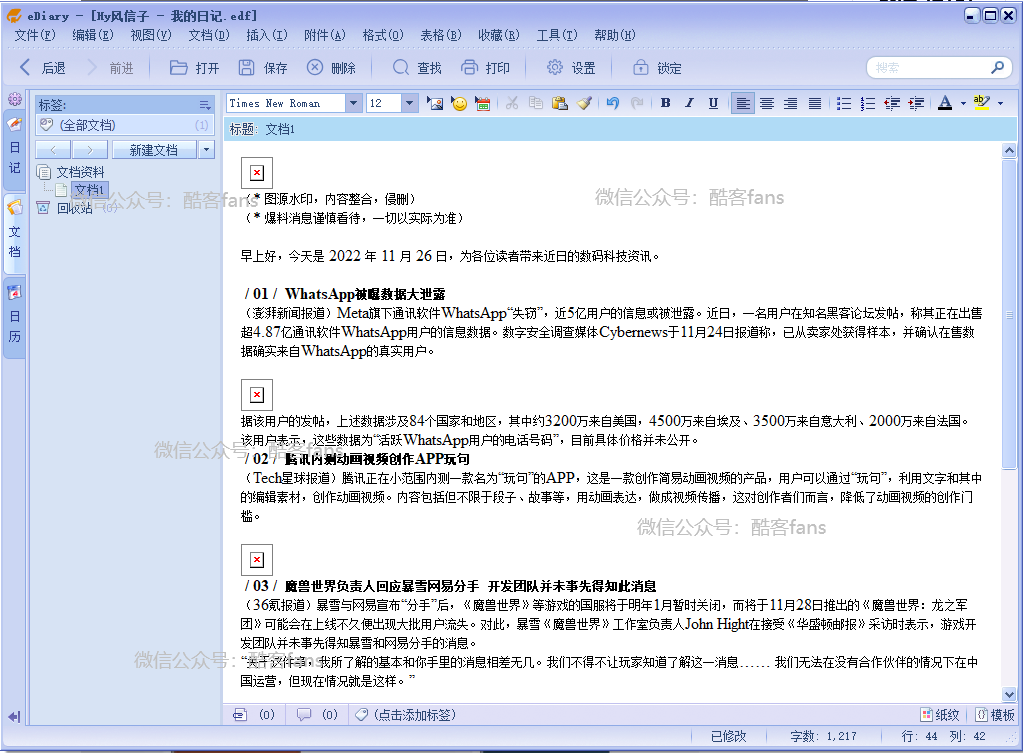The image size is (1023, 753).
Task: Justify the paragraph text
Action: [x=815, y=103]
